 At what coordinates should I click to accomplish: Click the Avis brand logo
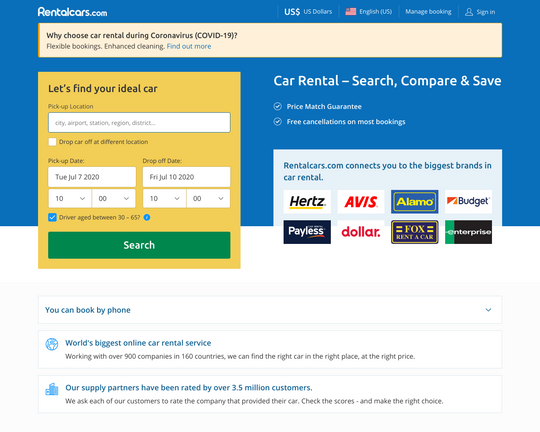pos(361,202)
